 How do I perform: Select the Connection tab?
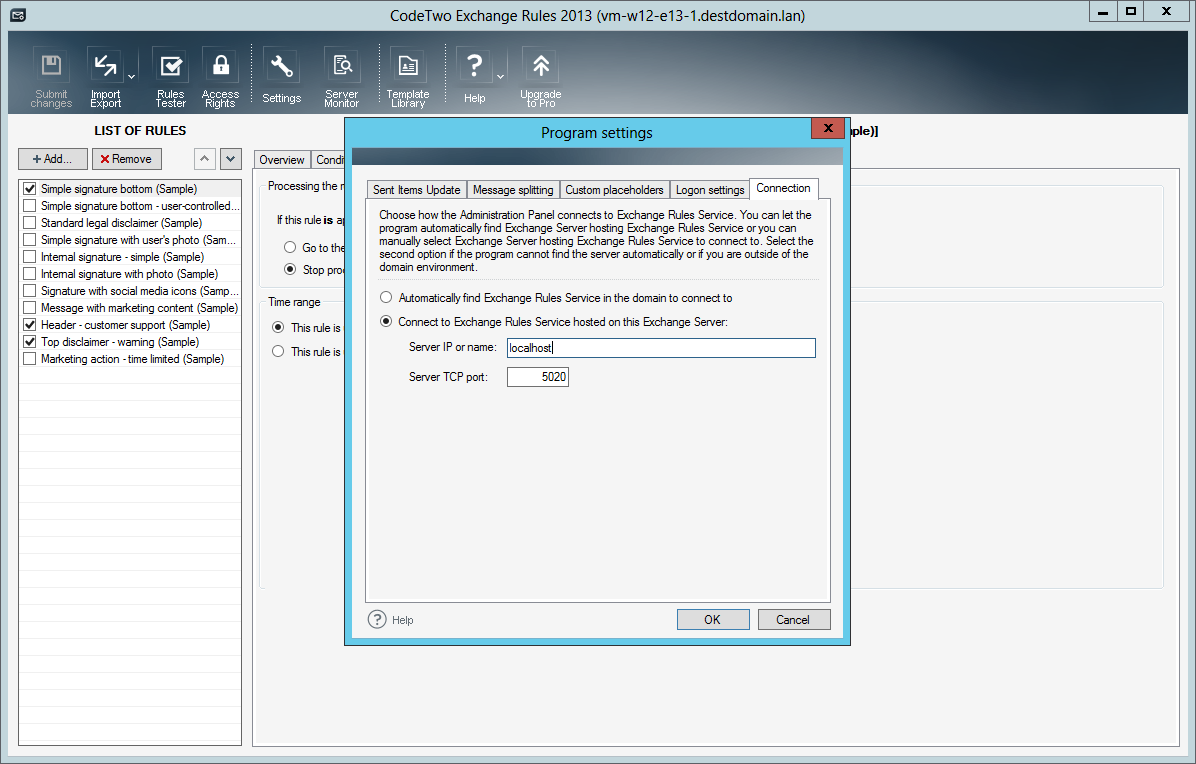783,188
